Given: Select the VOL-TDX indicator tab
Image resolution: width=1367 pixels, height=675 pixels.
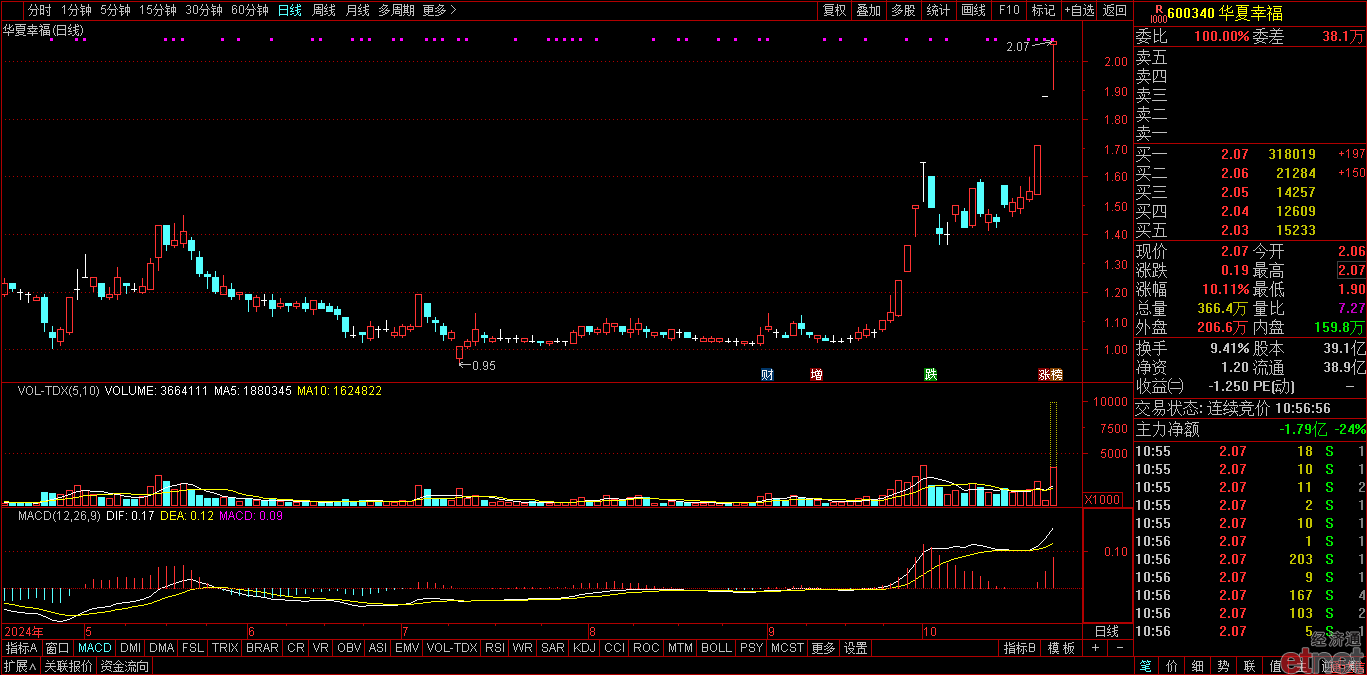Looking at the screenshot, I should [452, 648].
